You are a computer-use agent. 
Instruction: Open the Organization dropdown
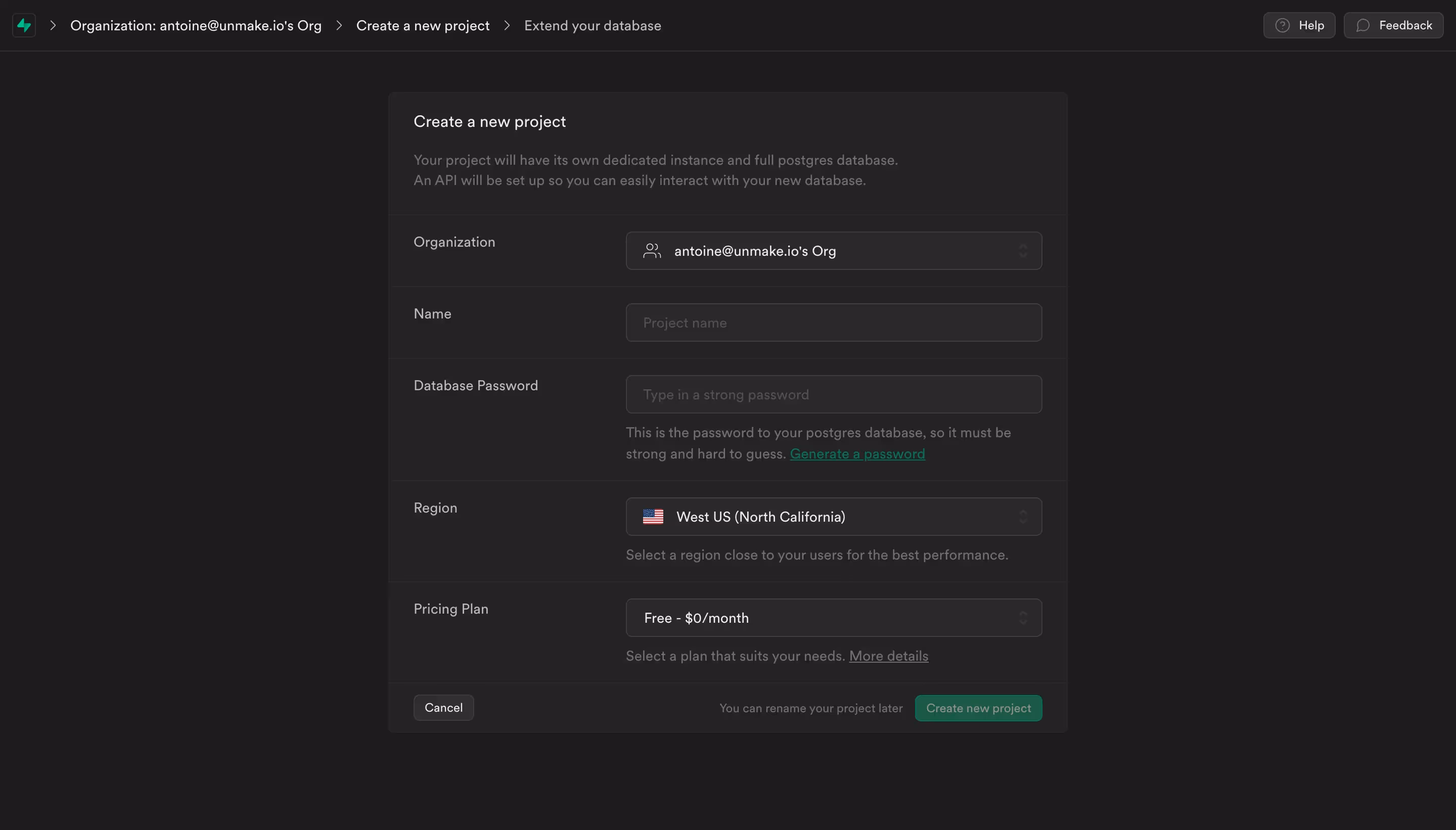[834, 251]
